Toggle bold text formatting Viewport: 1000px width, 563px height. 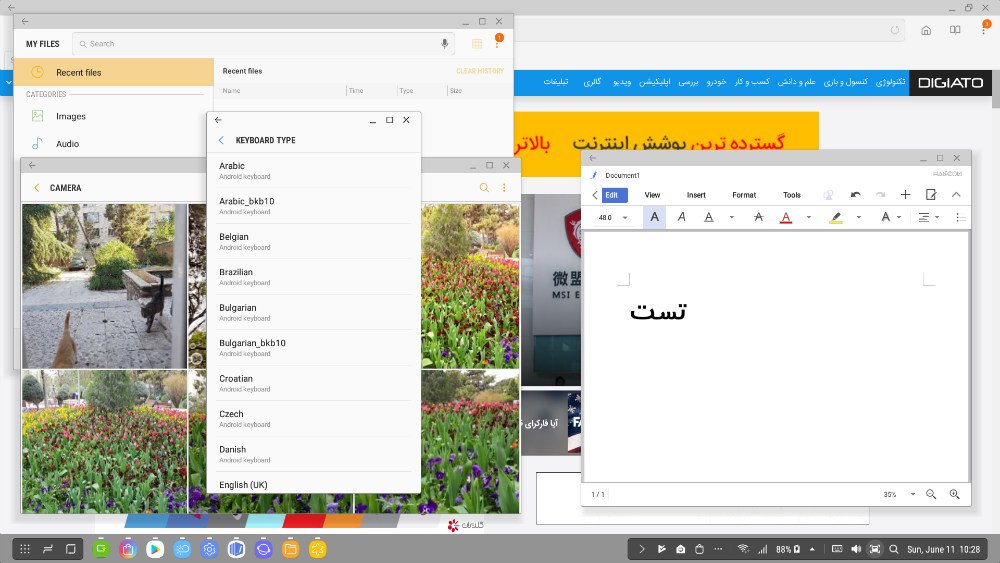tap(654, 217)
